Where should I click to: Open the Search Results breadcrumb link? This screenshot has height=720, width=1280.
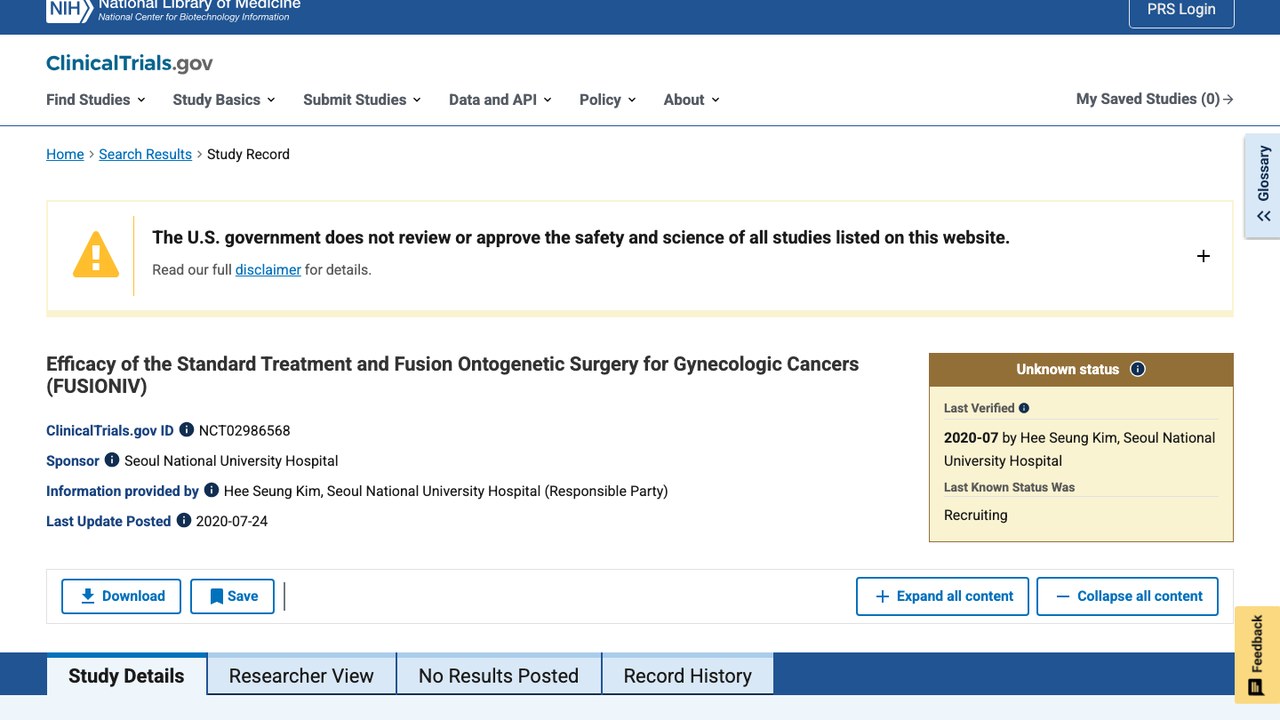click(145, 154)
